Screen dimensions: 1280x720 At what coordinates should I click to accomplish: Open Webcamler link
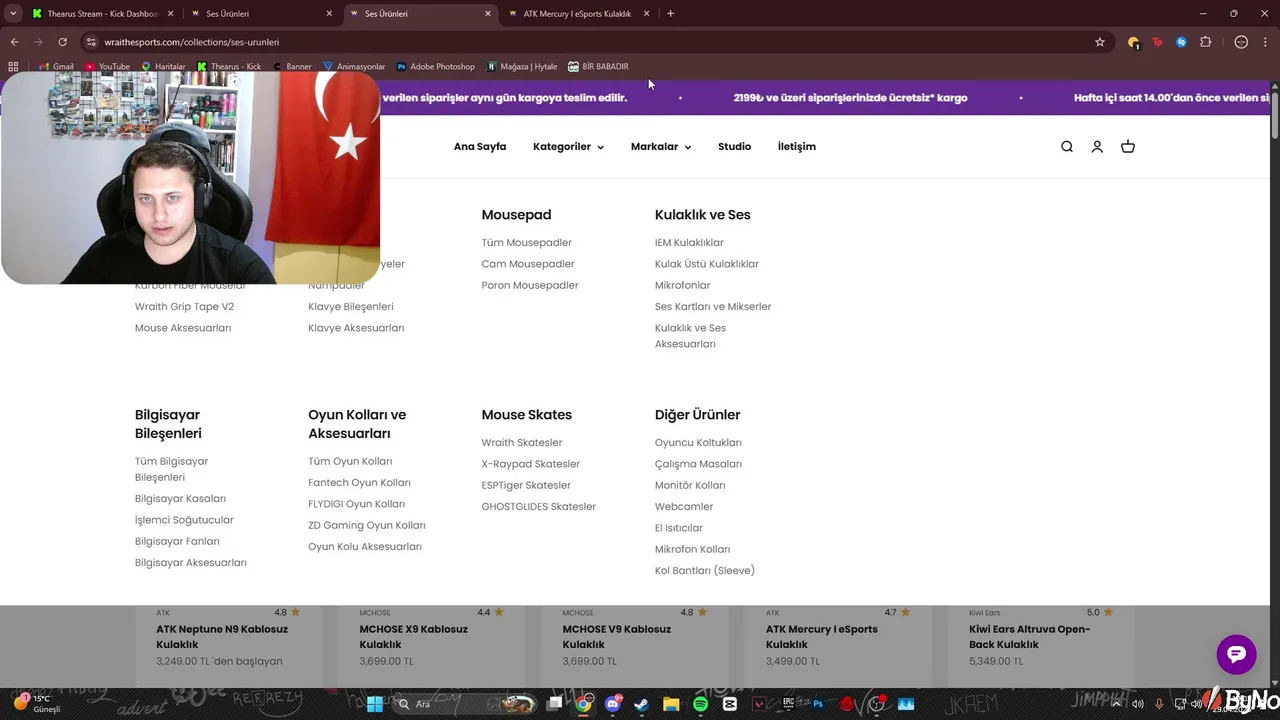[684, 507]
